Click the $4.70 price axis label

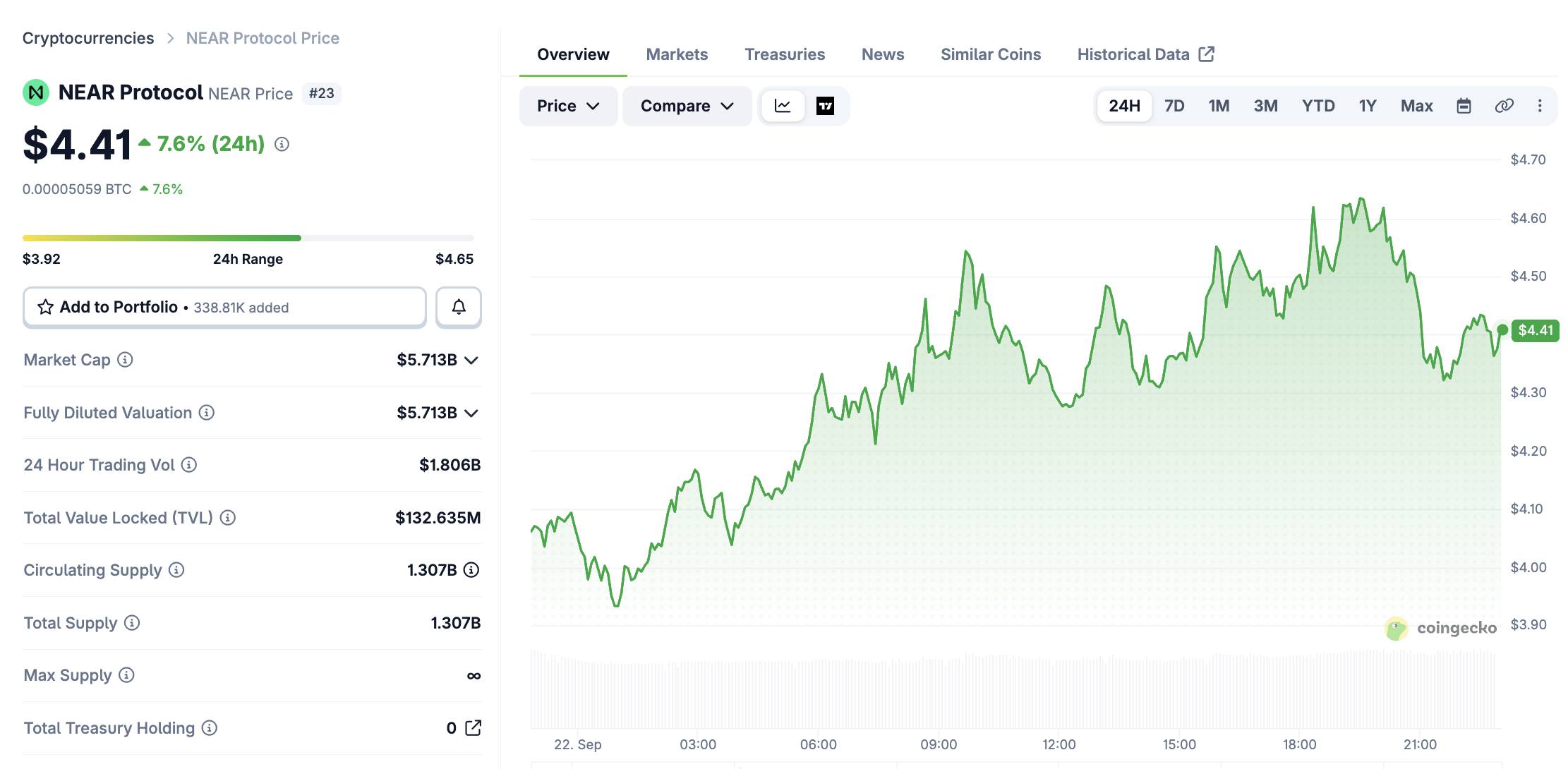(x=1528, y=159)
